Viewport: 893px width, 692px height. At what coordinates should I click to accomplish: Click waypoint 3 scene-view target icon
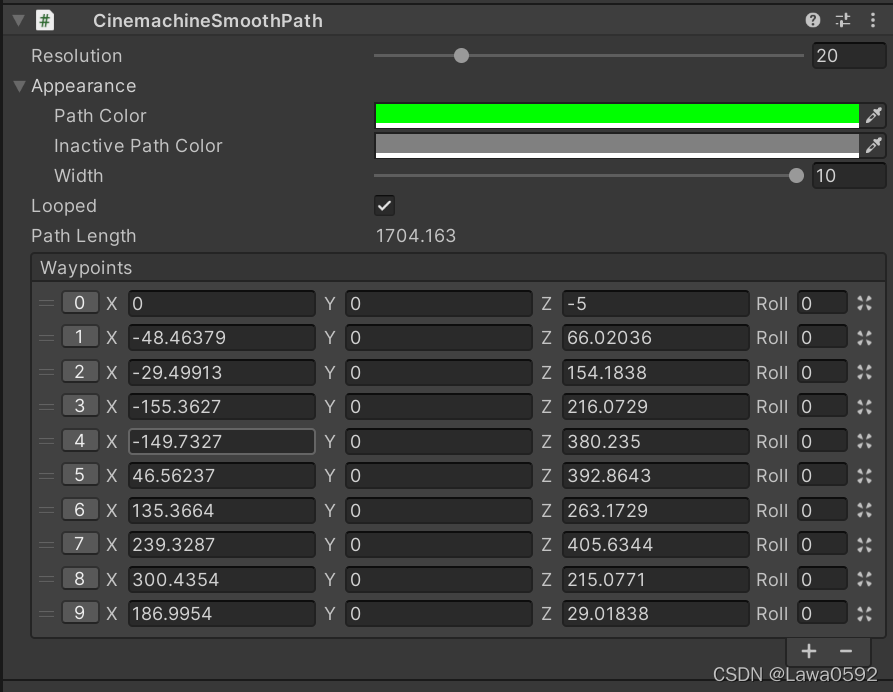[865, 407]
